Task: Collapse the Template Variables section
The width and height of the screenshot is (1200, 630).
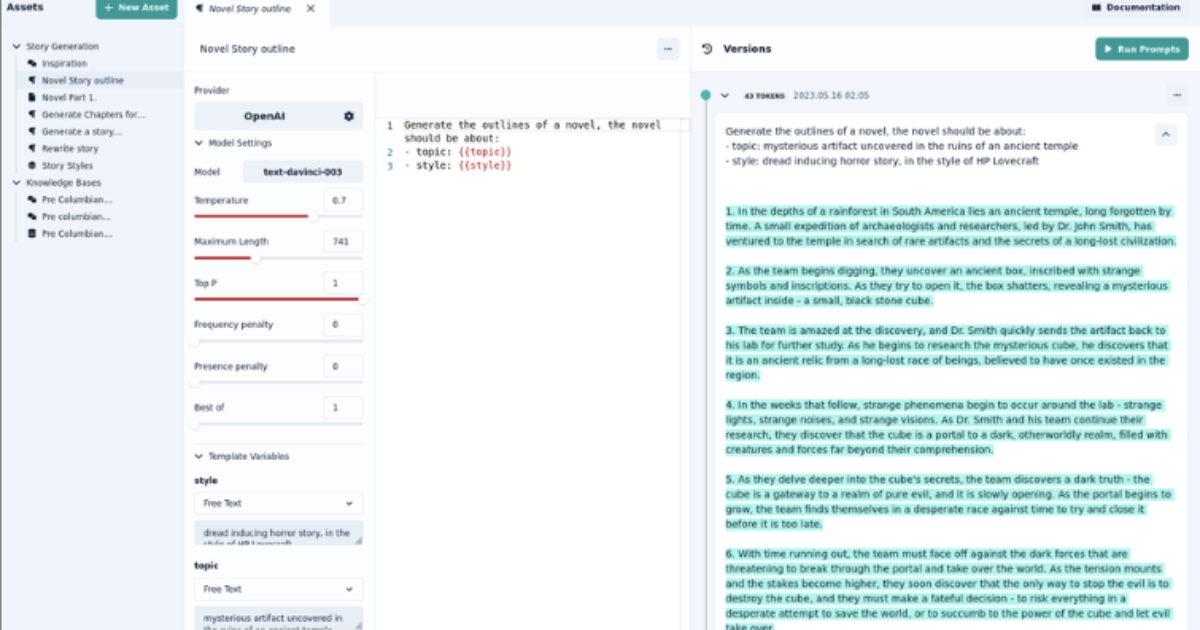Action: (198, 456)
